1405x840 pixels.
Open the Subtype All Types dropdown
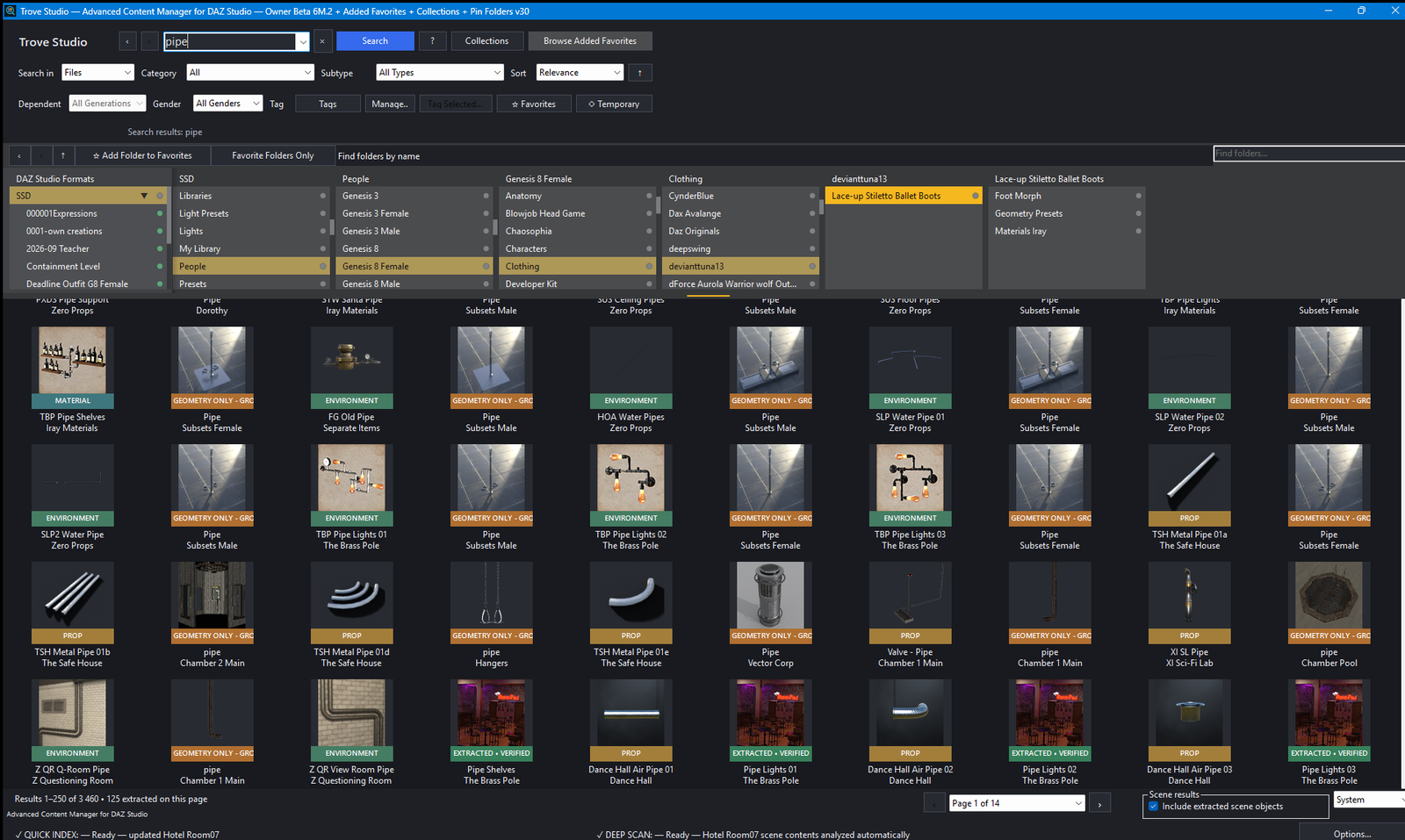point(440,73)
